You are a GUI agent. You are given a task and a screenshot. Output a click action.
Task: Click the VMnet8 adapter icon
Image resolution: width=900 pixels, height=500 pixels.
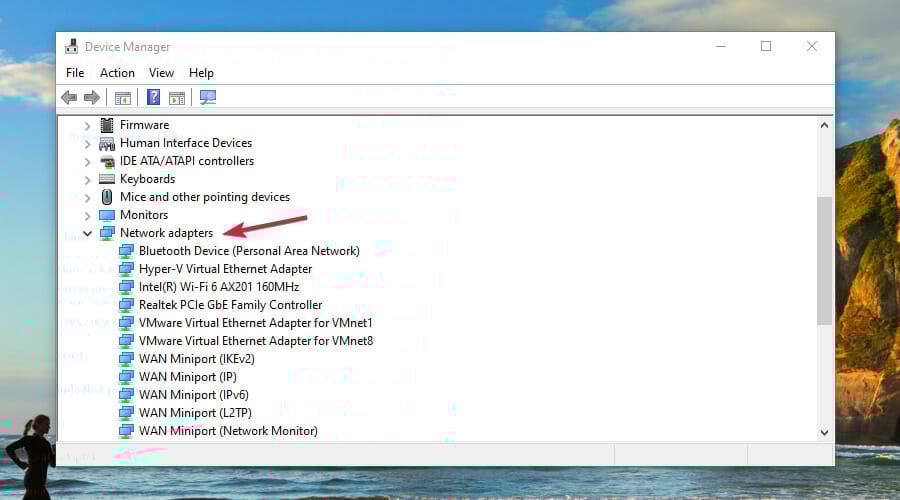click(126, 341)
